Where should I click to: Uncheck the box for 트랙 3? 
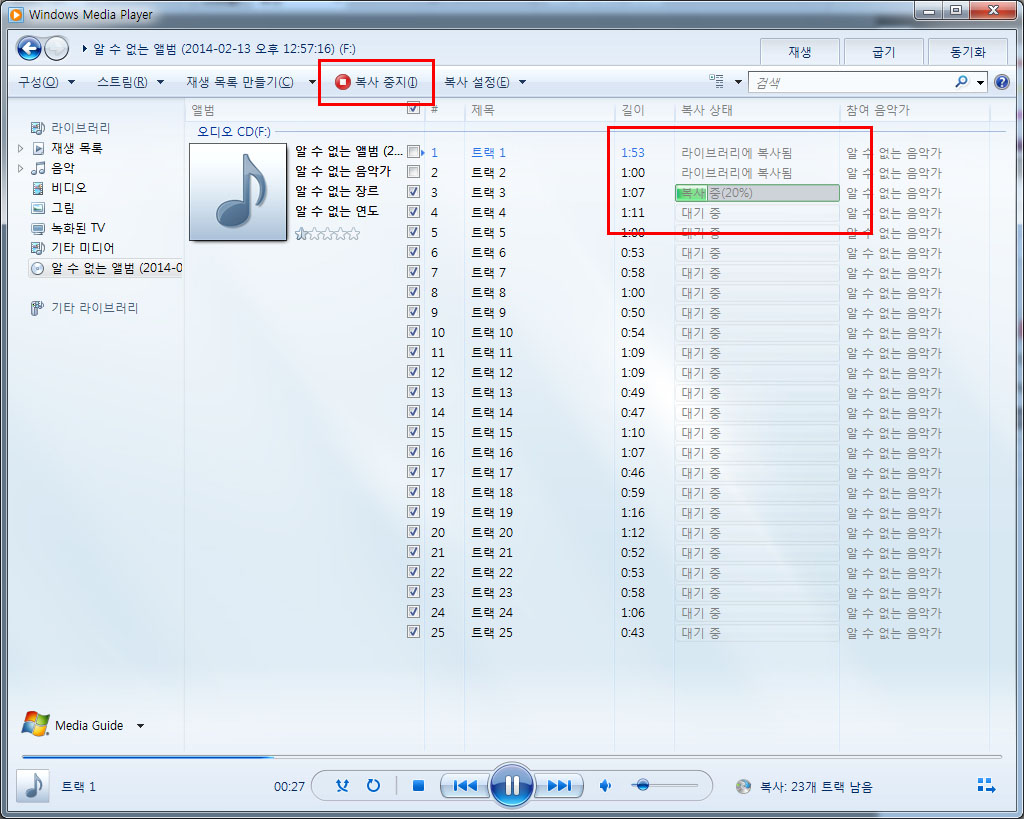[x=413, y=191]
